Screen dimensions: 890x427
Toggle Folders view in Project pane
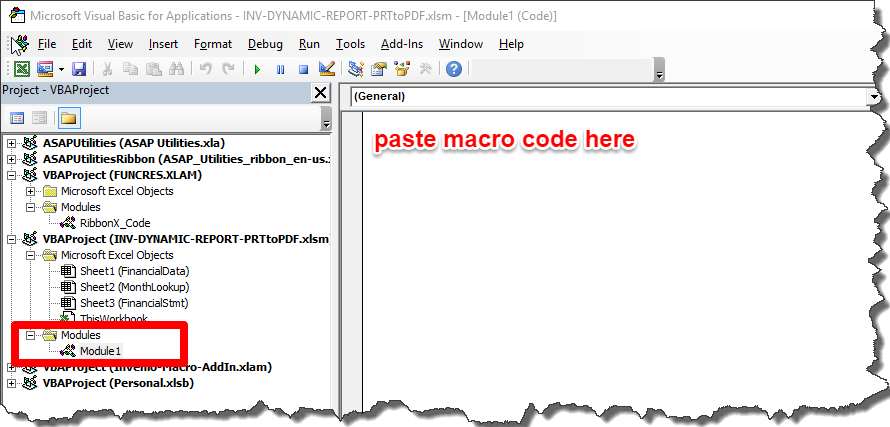pyautogui.click(x=69, y=118)
